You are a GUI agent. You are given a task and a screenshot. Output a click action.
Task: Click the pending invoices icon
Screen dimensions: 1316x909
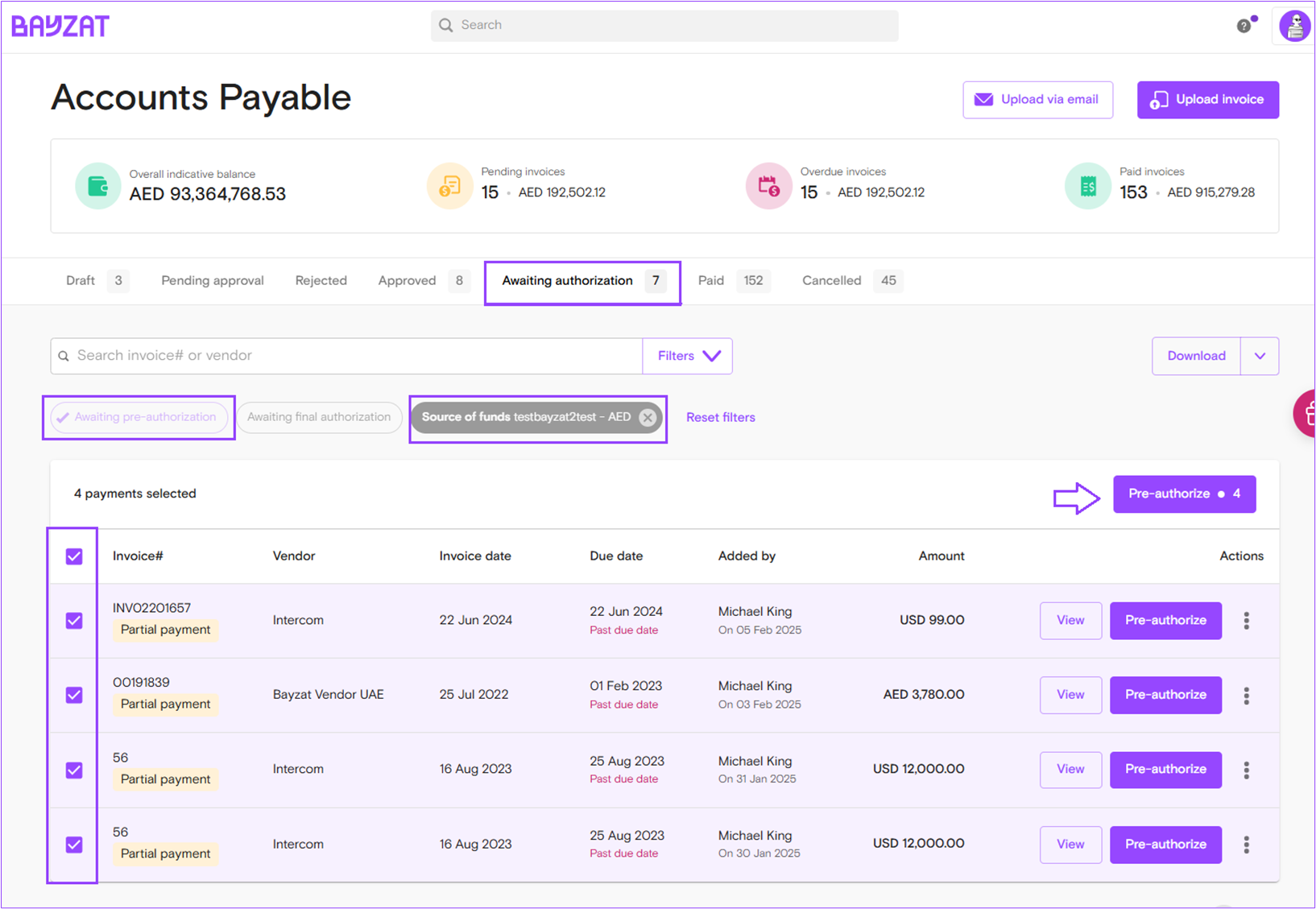(x=449, y=186)
